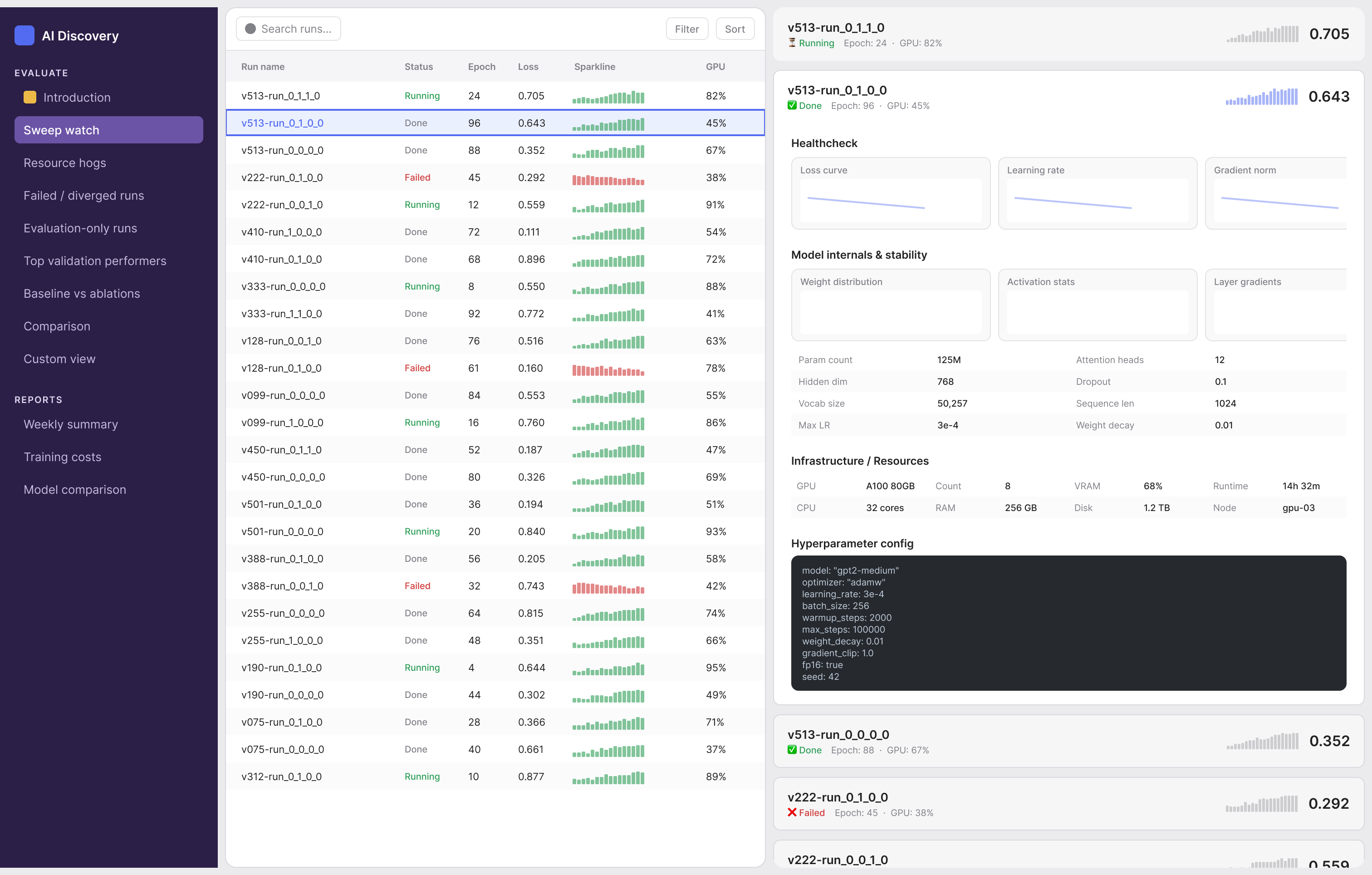The image size is (1372, 875).
Task: Open the Training costs report
Action: tap(108, 457)
